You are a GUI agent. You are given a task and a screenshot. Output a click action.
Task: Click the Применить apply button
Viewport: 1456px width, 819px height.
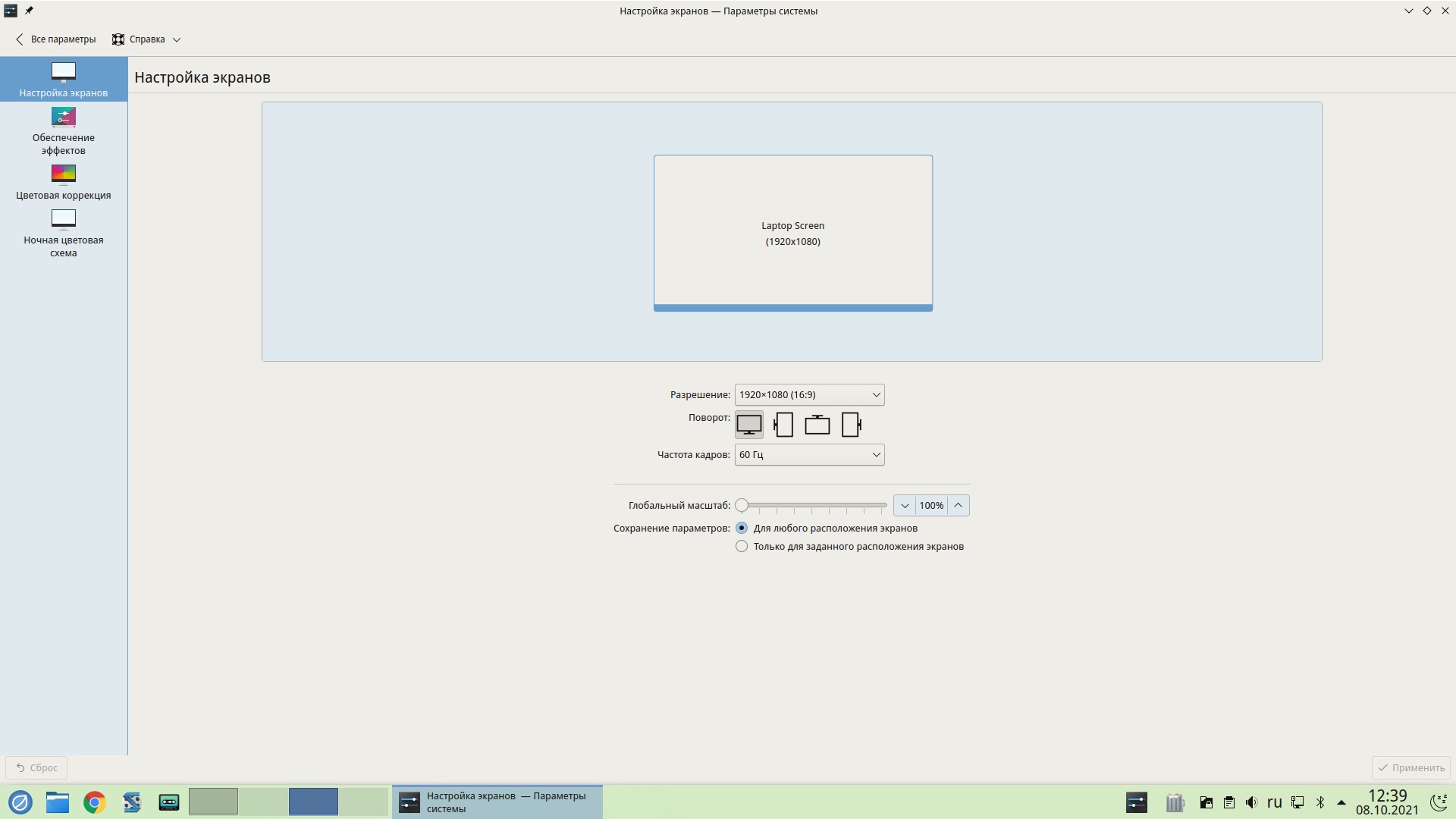(x=1411, y=767)
